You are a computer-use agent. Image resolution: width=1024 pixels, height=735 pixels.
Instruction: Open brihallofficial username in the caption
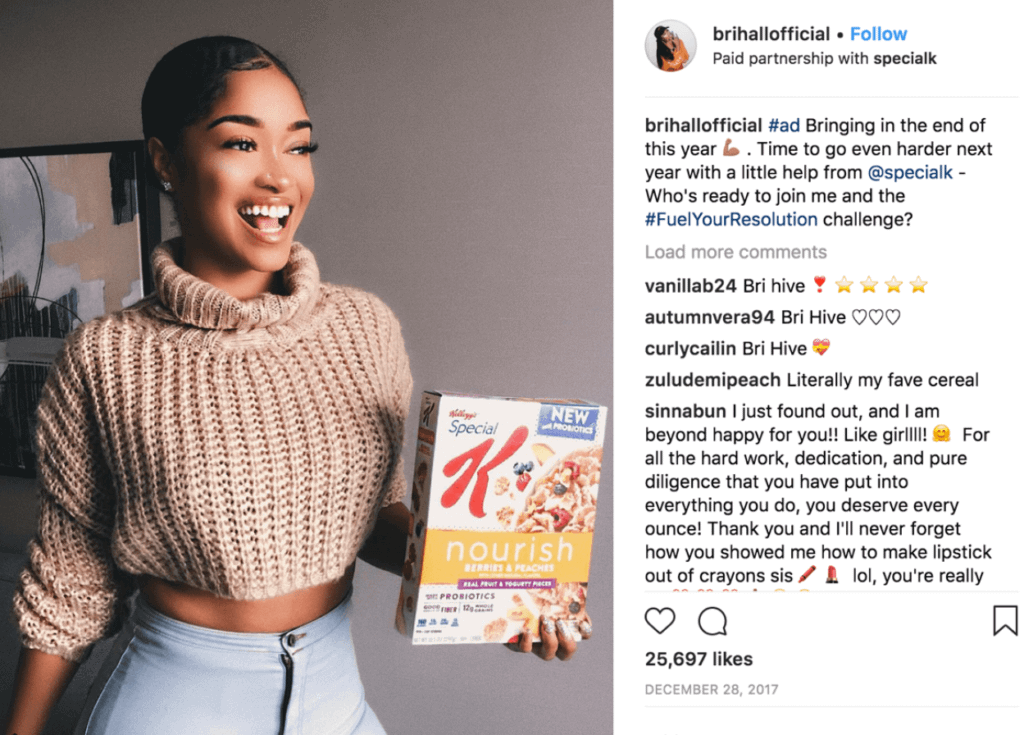click(x=703, y=125)
